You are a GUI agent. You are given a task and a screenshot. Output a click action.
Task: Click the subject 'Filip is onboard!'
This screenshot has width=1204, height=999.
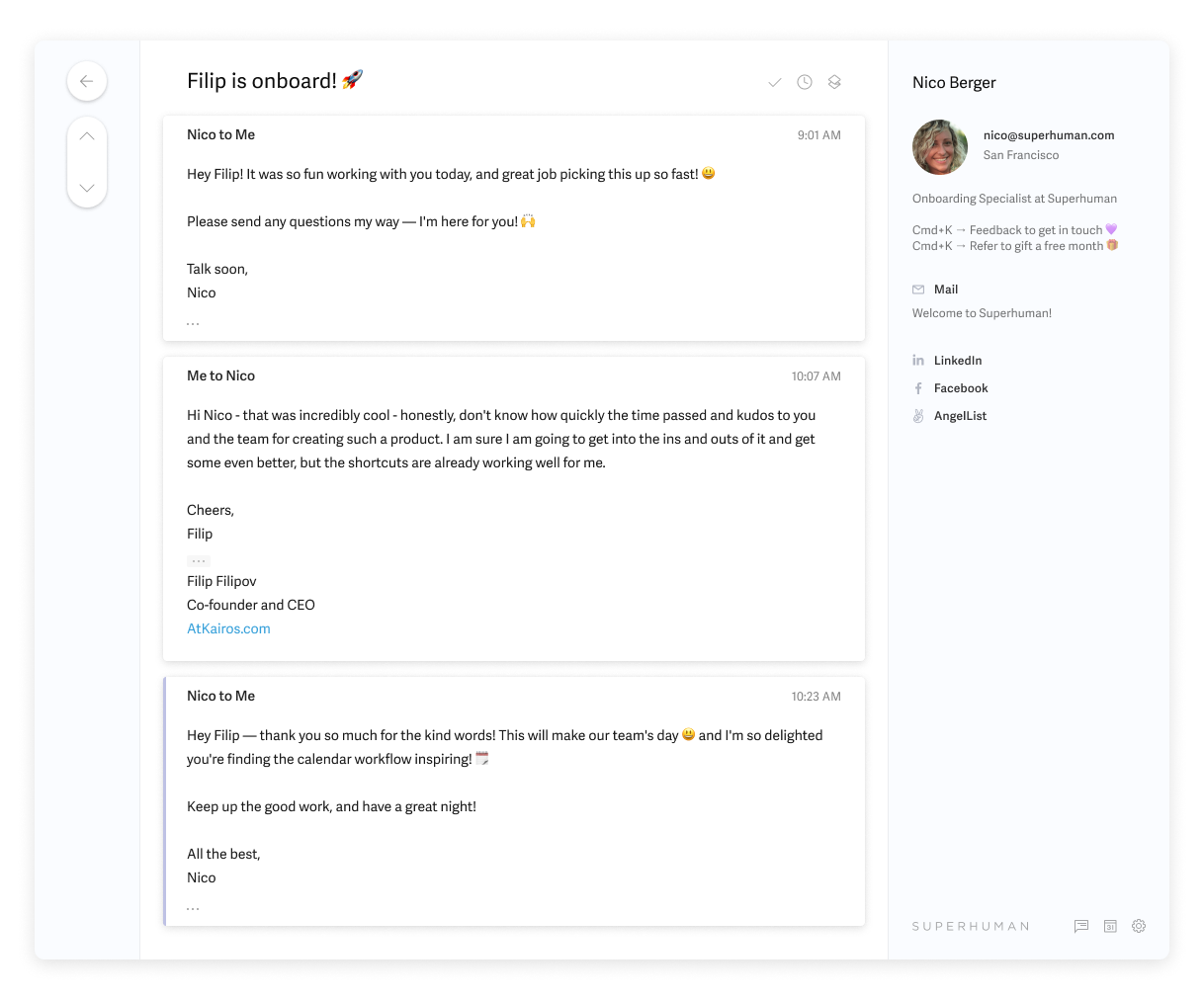(x=262, y=81)
